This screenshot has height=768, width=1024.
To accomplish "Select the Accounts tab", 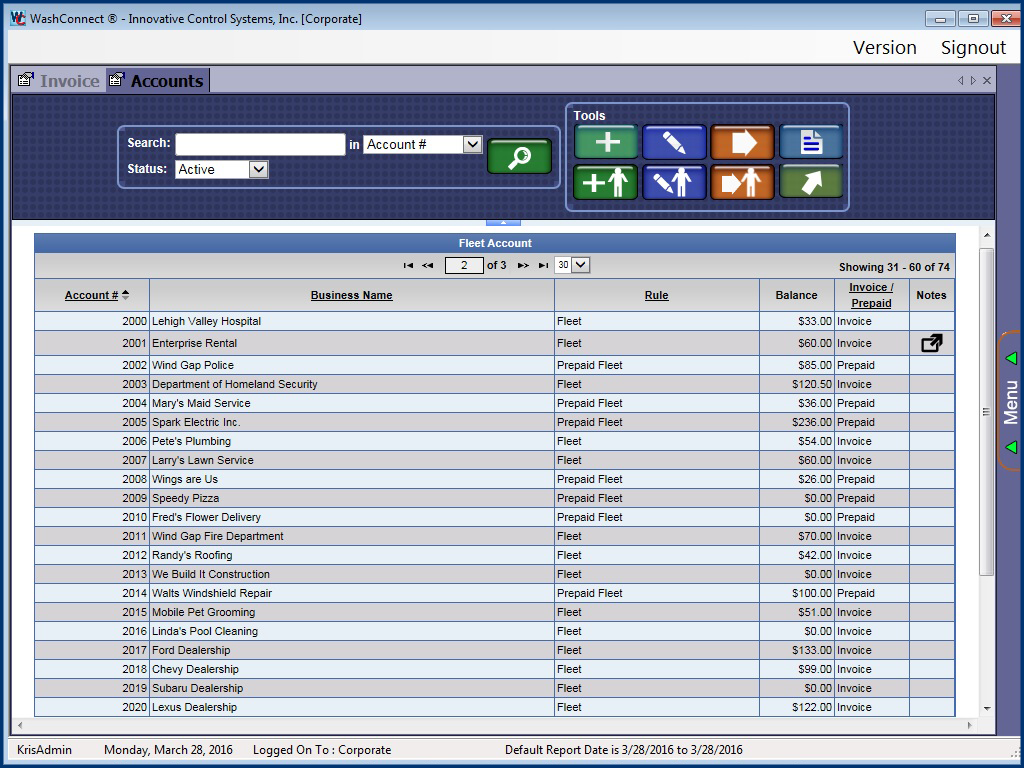I will point(158,81).
